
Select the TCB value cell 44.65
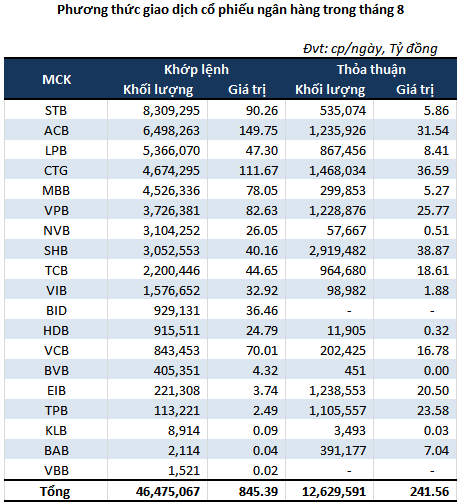[262, 271]
